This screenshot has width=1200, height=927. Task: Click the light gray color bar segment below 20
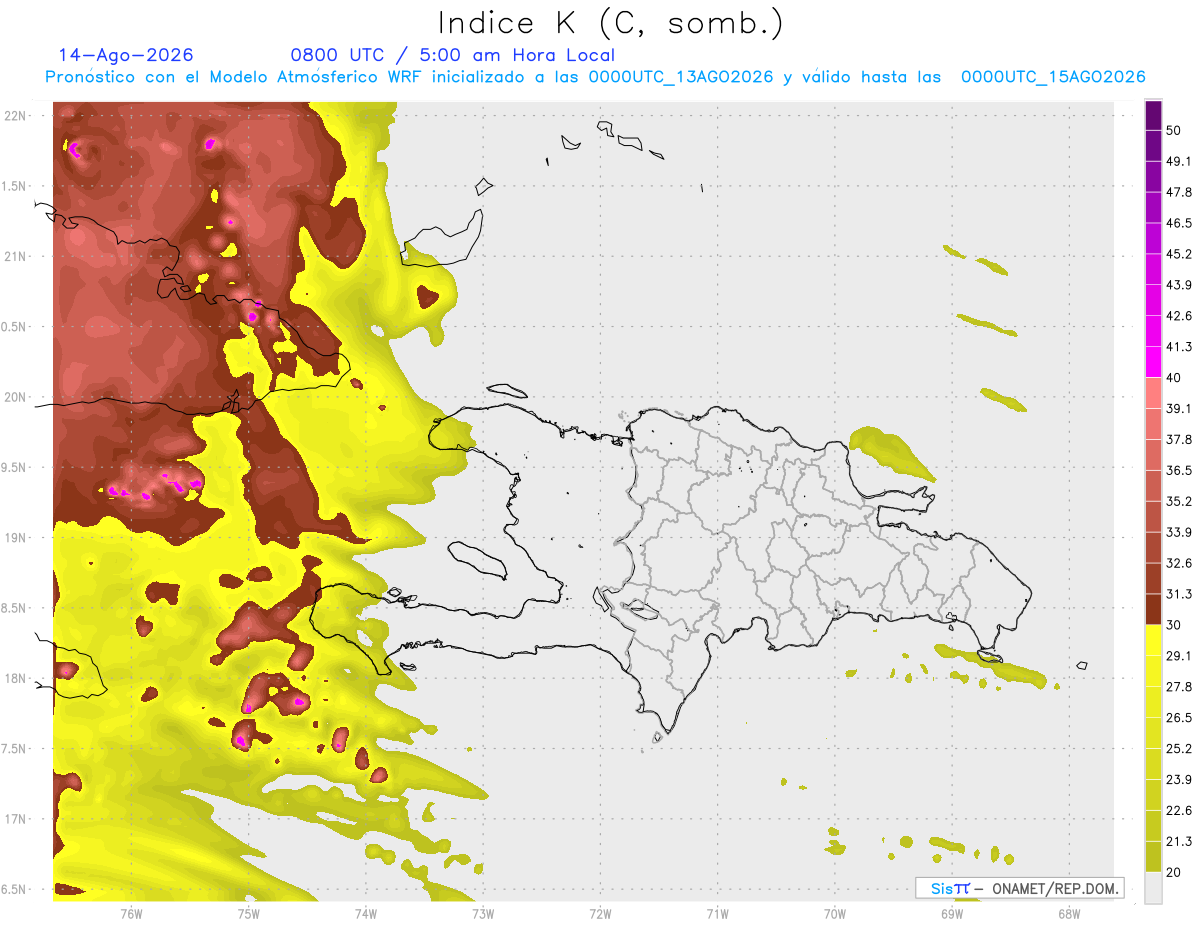click(x=1154, y=888)
